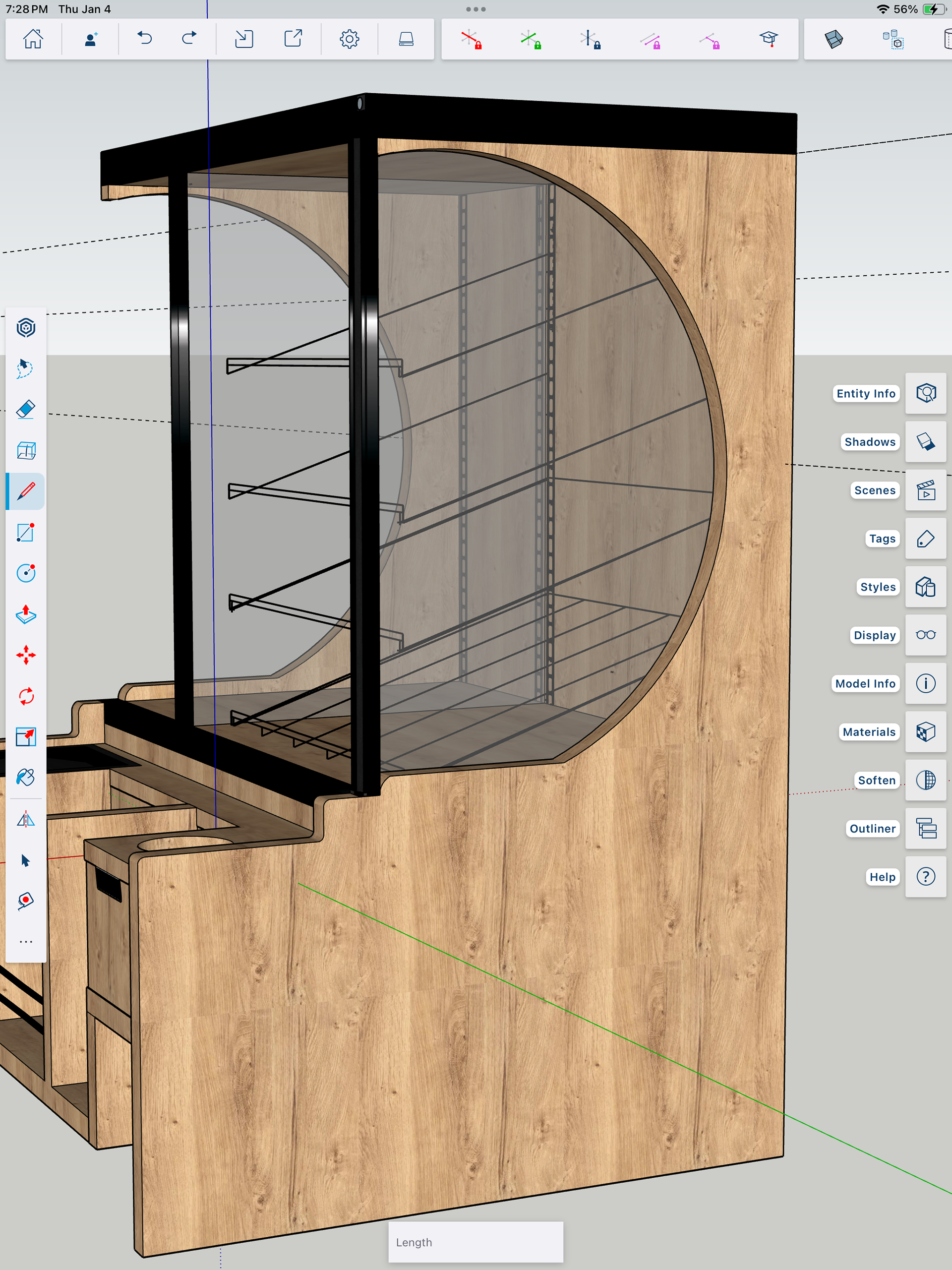Pick the Orbit navigation tool
The image size is (952, 1270).
coord(26,328)
